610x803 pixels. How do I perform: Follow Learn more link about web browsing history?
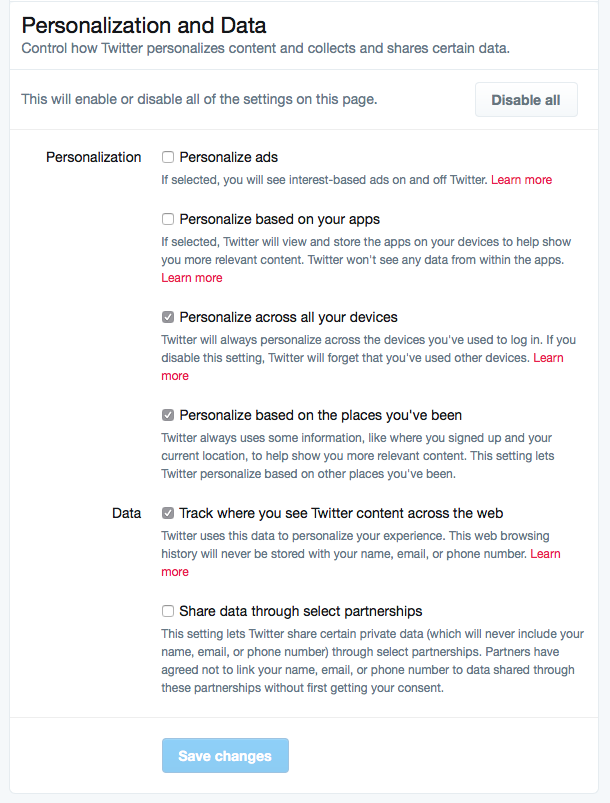(545, 554)
